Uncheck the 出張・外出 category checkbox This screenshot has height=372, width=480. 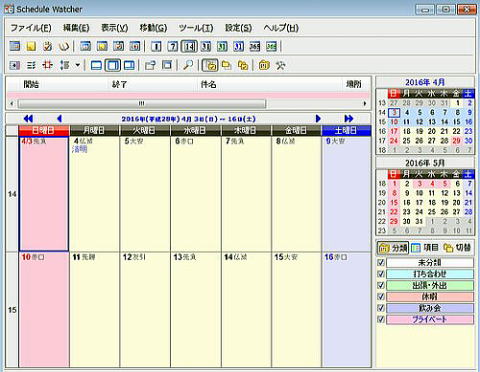[x=381, y=285]
